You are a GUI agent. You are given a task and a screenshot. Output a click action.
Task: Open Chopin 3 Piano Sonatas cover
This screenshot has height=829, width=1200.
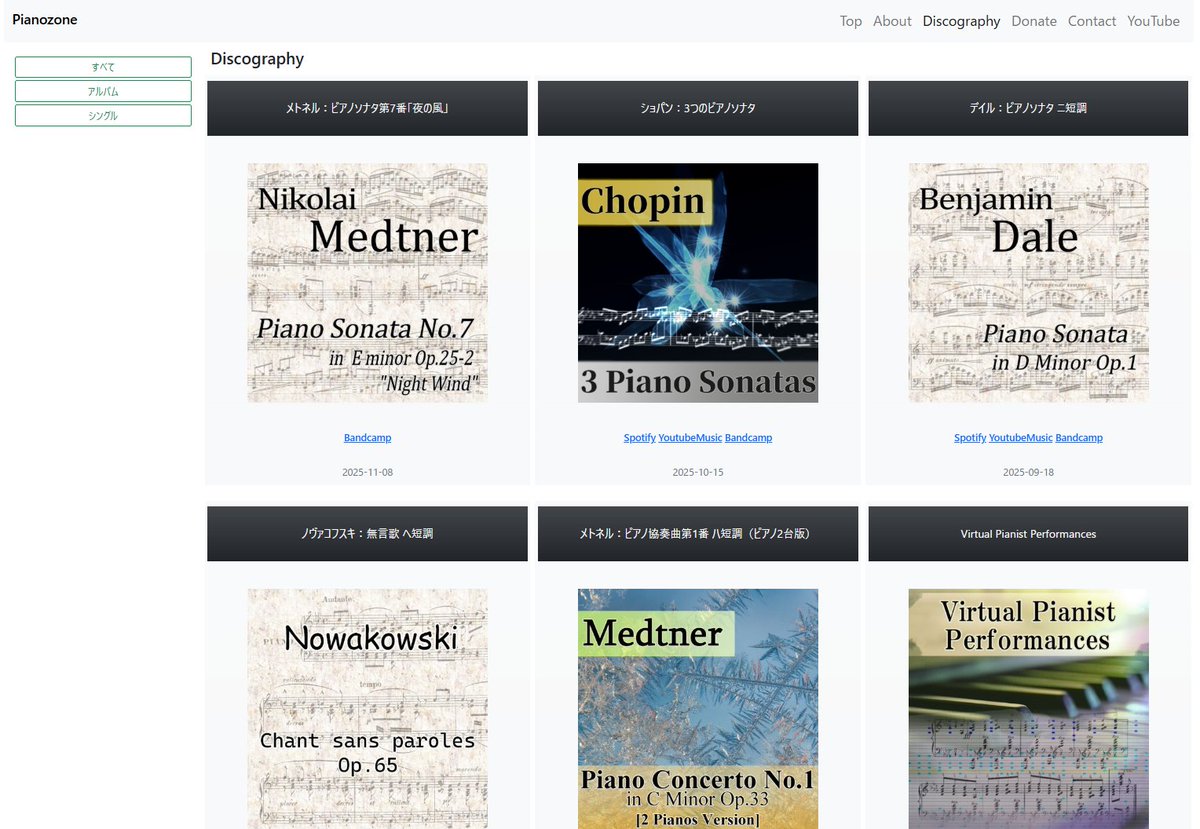click(x=698, y=283)
